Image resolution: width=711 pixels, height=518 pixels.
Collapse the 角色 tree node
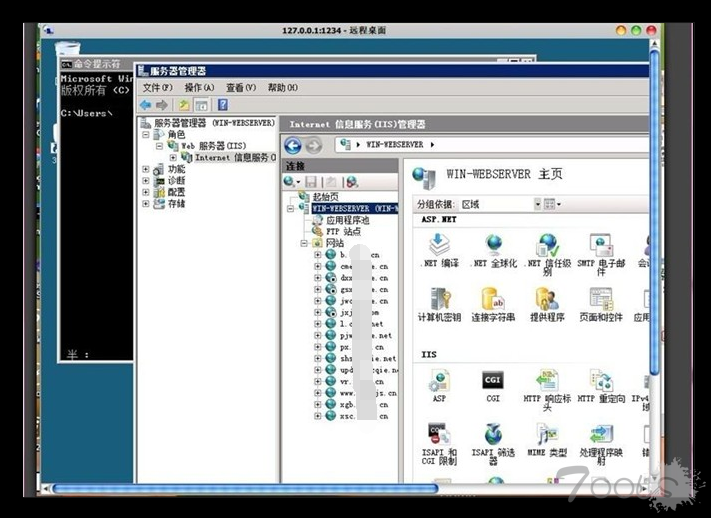click(x=146, y=134)
